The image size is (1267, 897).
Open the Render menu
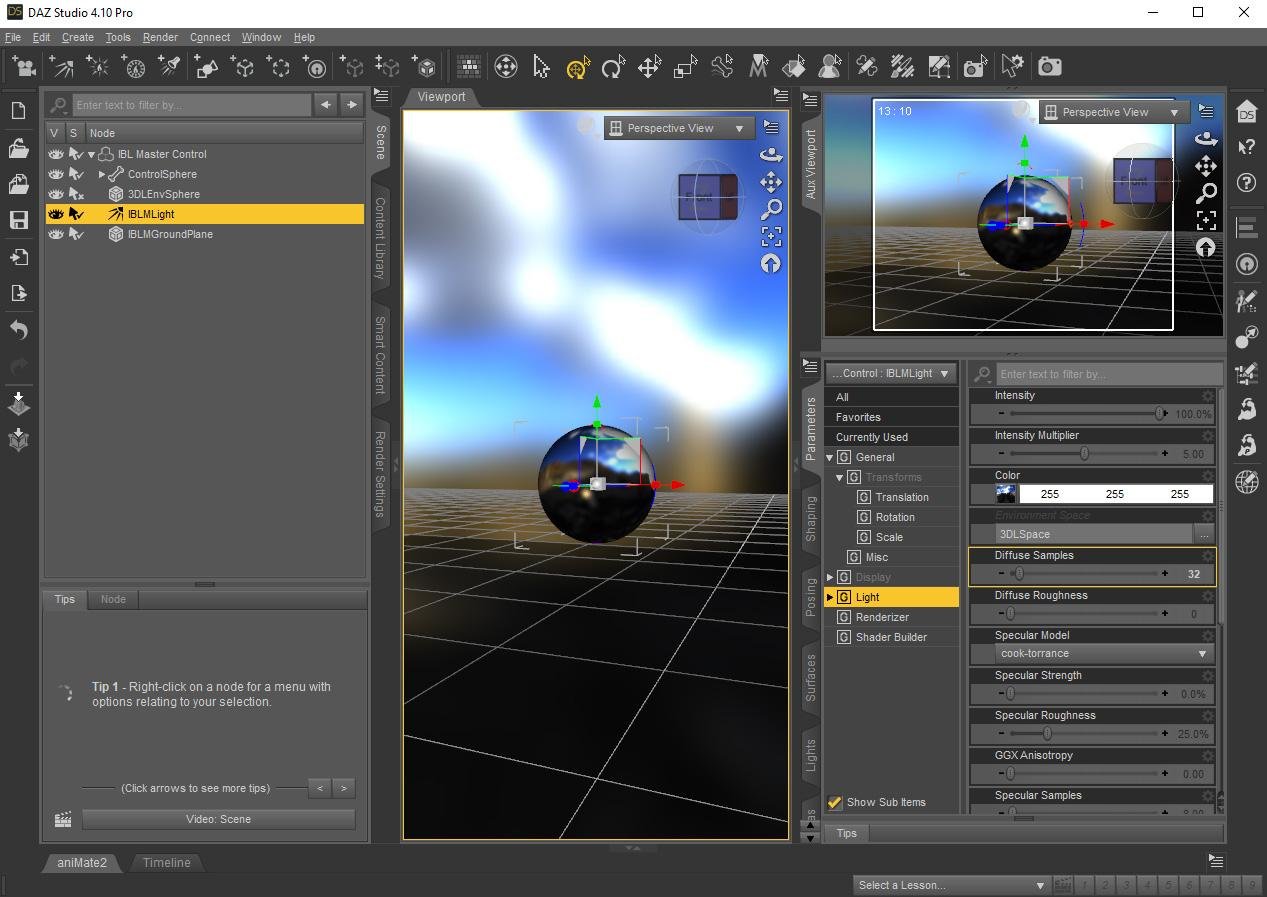pos(160,37)
